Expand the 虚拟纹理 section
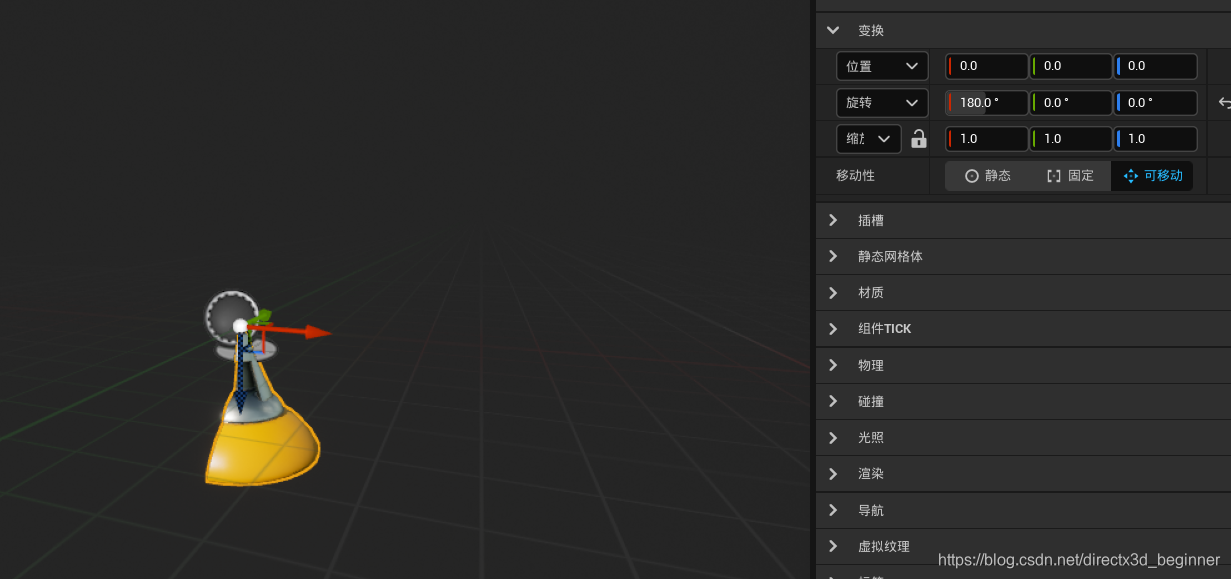This screenshot has height=579, width=1231. [833, 546]
